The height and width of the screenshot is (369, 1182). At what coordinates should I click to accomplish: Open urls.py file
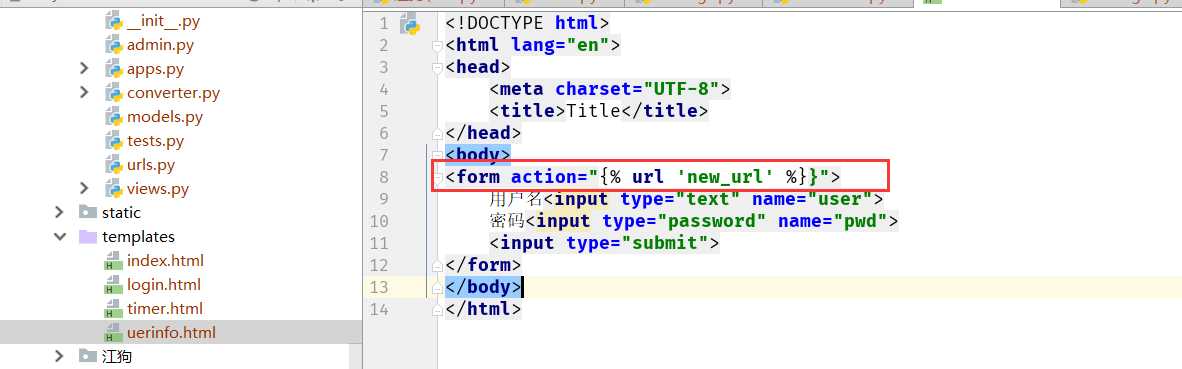[x=151, y=165]
